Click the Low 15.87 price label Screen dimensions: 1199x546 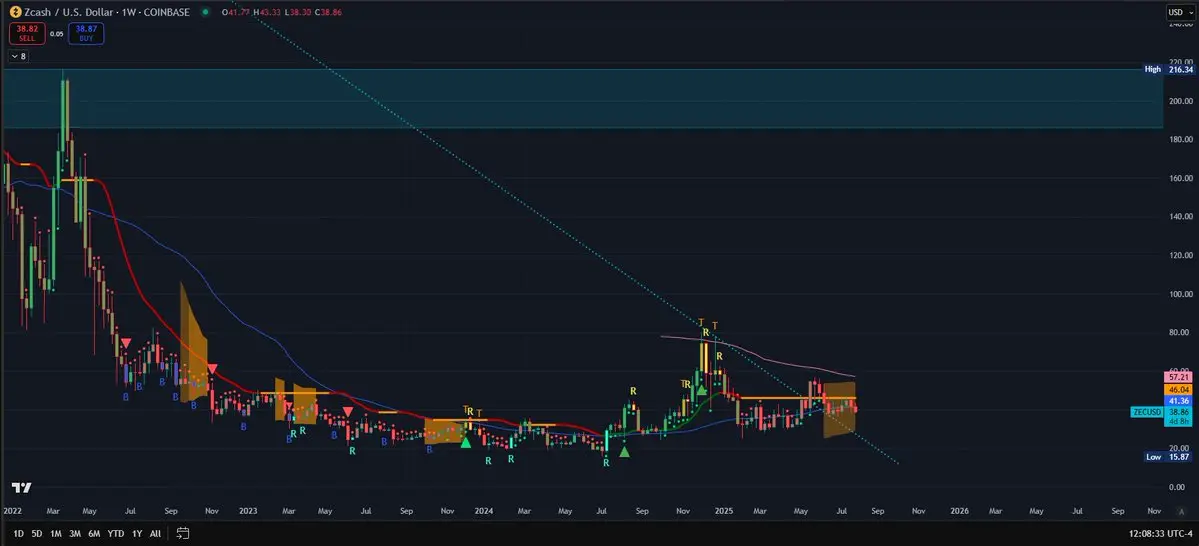pos(1167,457)
